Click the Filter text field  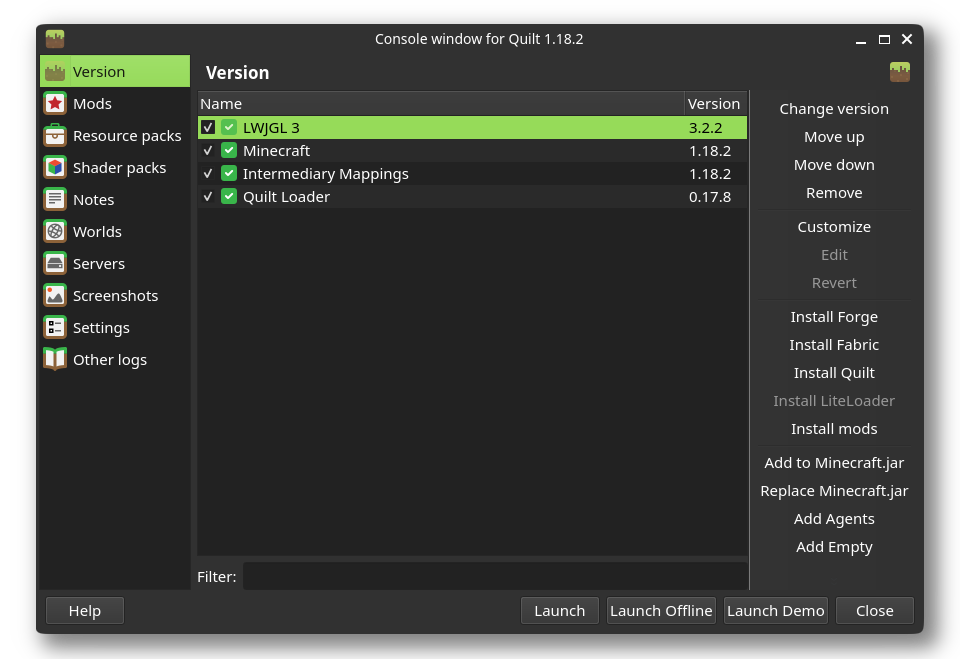pyautogui.click(x=494, y=577)
